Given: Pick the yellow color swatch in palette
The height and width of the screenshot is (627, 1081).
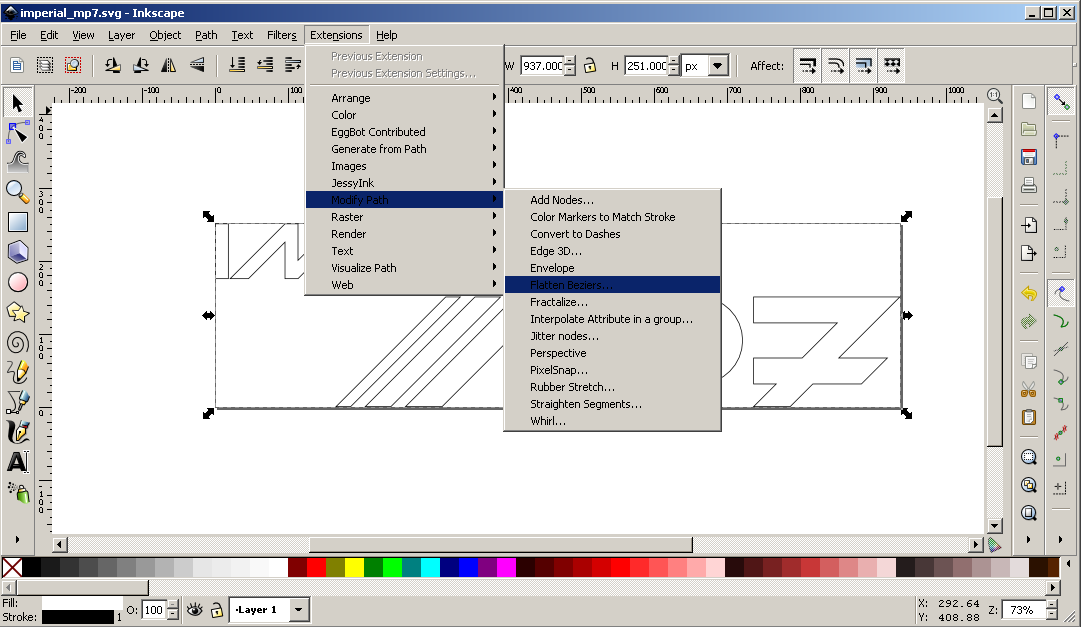Looking at the screenshot, I should click(354, 567).
